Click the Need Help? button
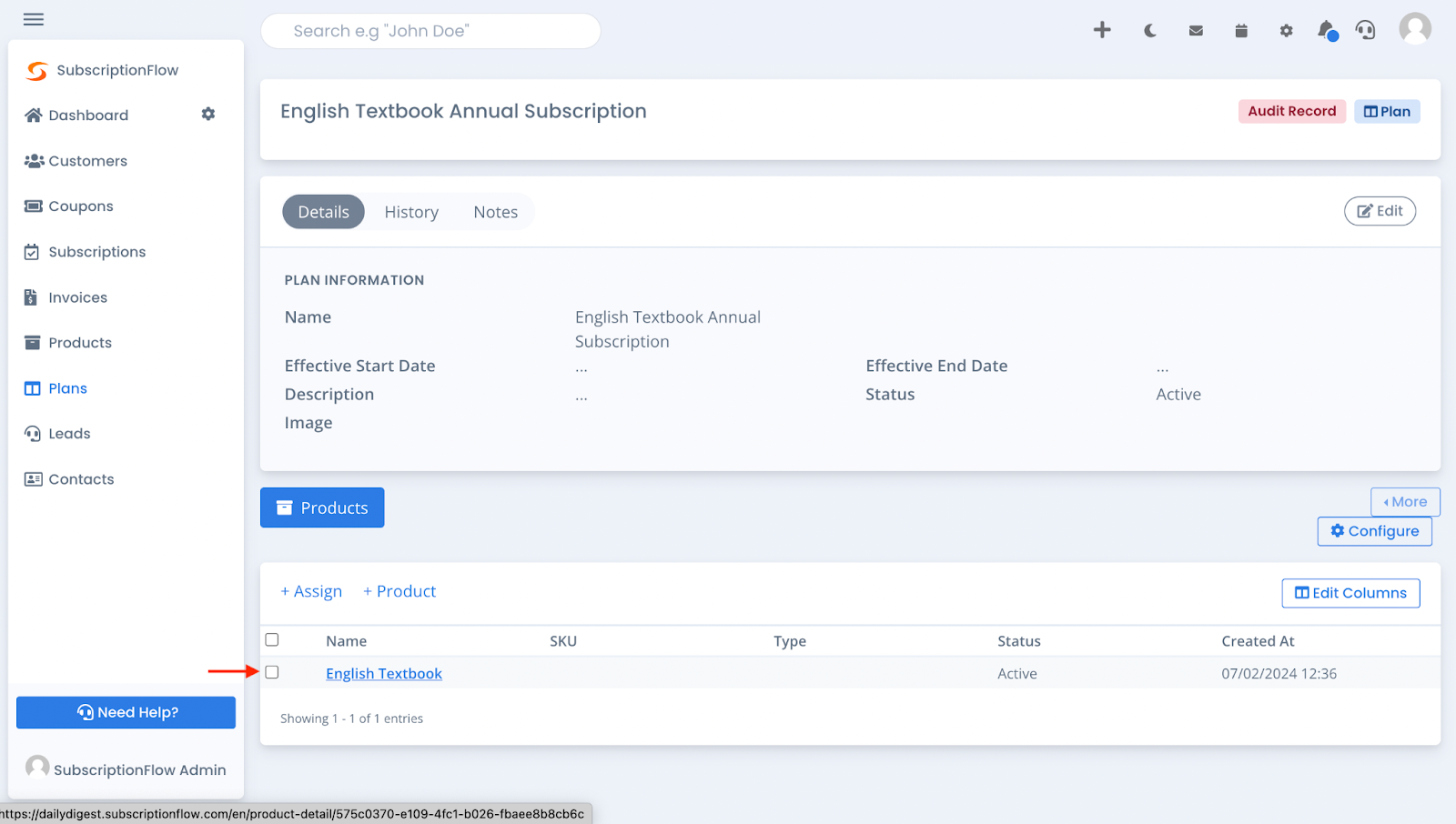Screen dimensions: 1456x824 click(126, 712)
